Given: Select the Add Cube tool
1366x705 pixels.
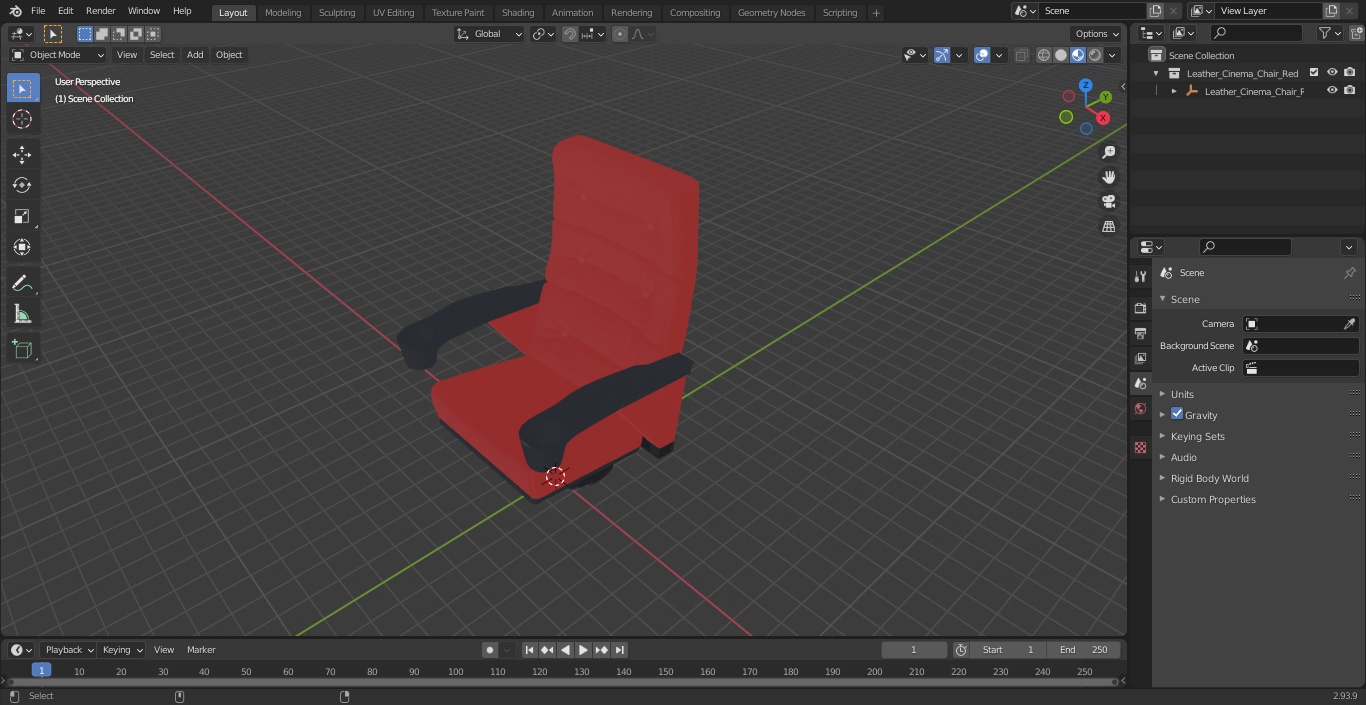Looking at the screenshot, I should click(22, 349).
